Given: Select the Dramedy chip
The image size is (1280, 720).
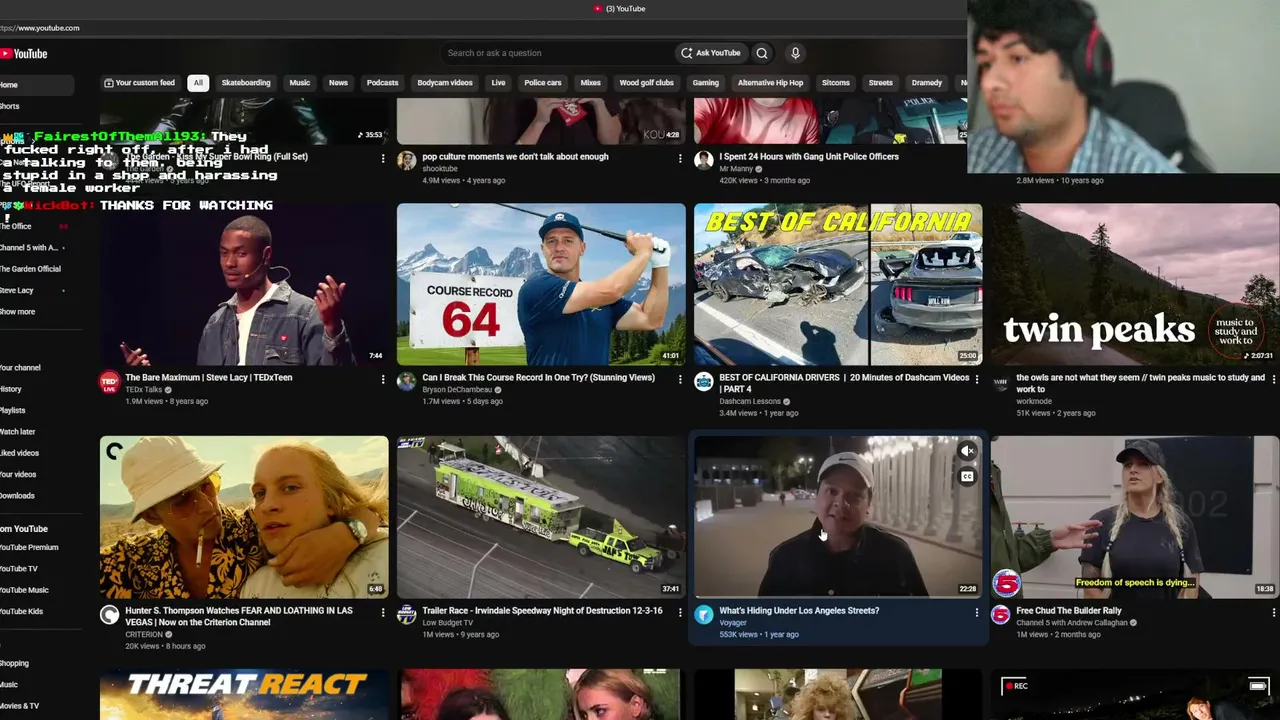Looking at the screenshot, I should 927,83.
